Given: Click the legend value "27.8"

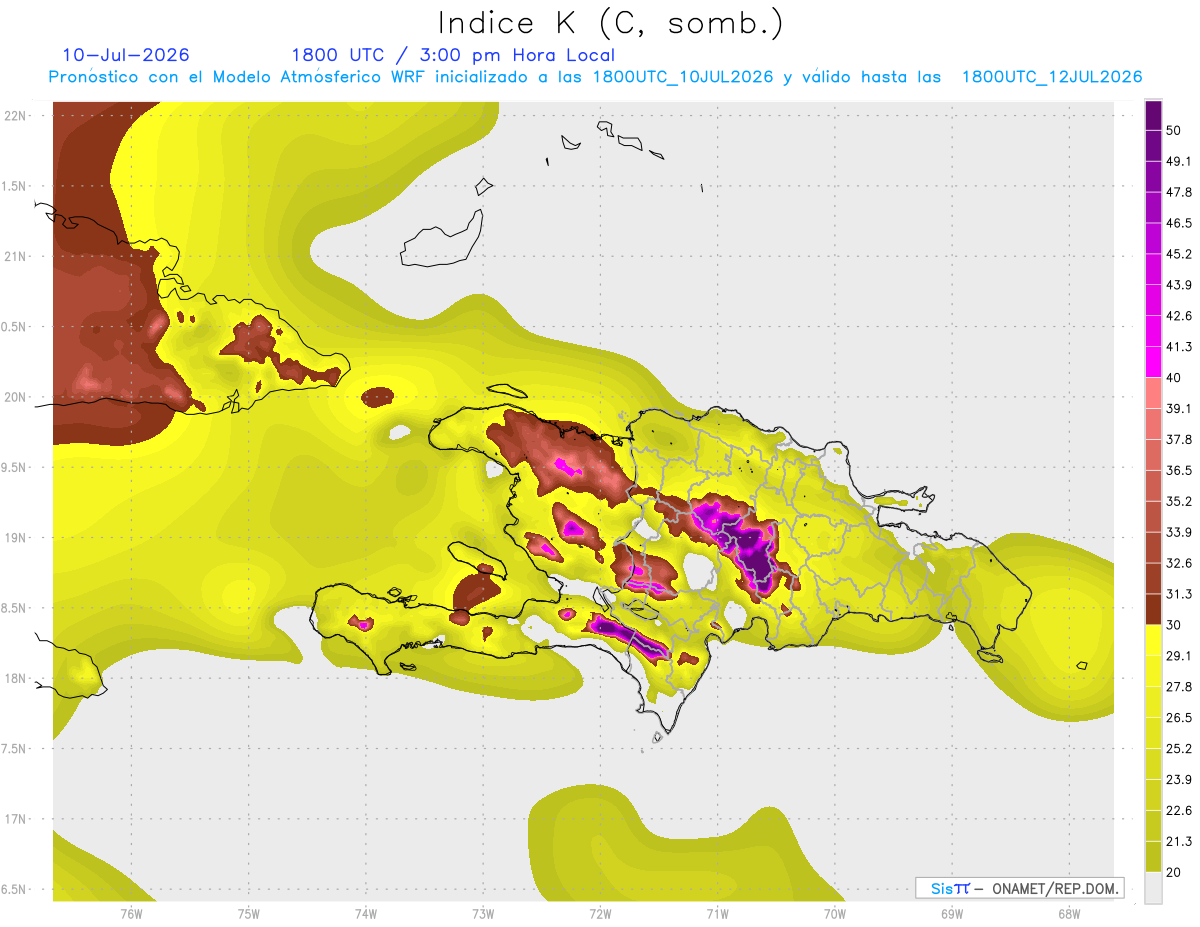Looking at the screenshot, I should 1179,686.
